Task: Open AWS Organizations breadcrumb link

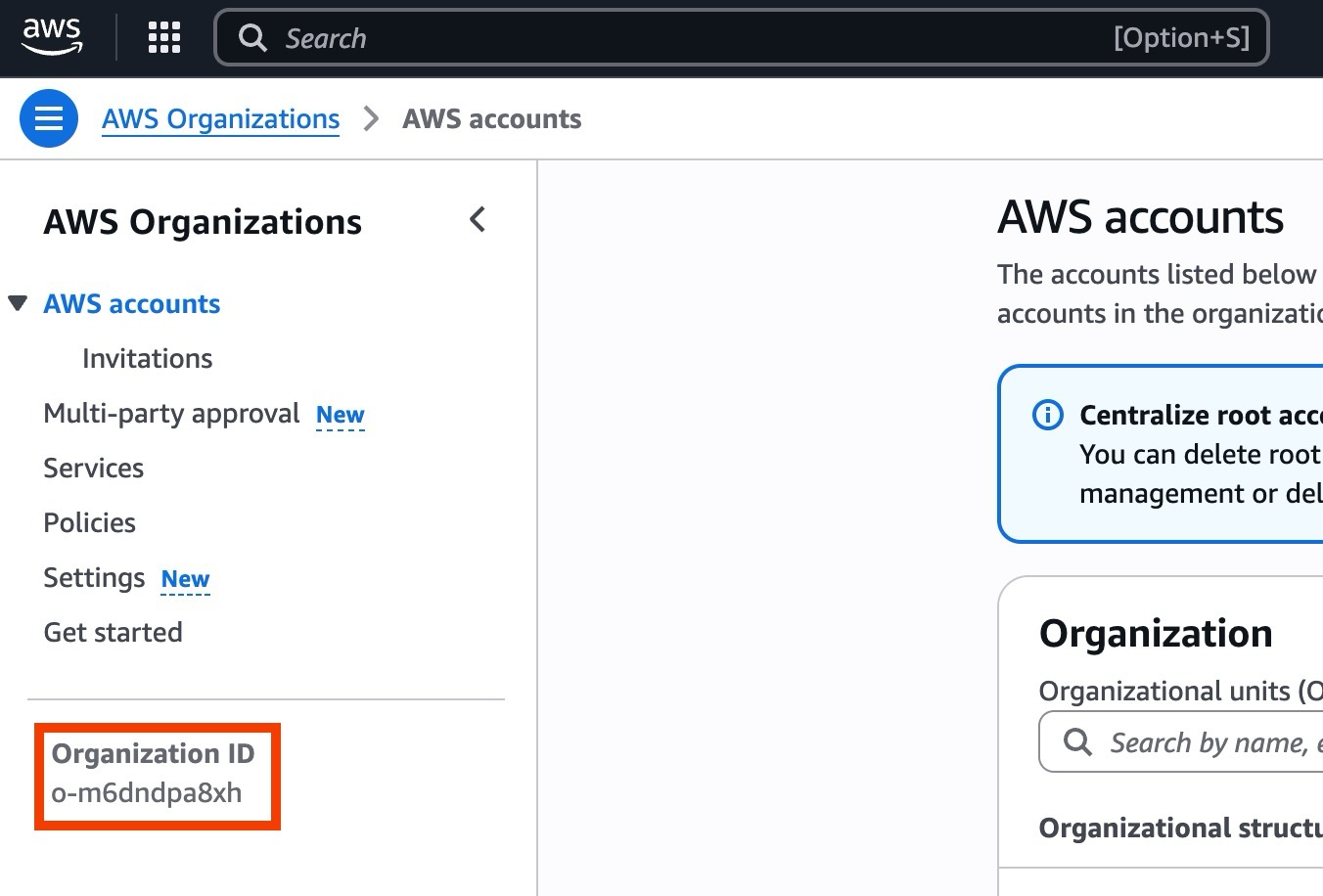Action: click(221, 118)
